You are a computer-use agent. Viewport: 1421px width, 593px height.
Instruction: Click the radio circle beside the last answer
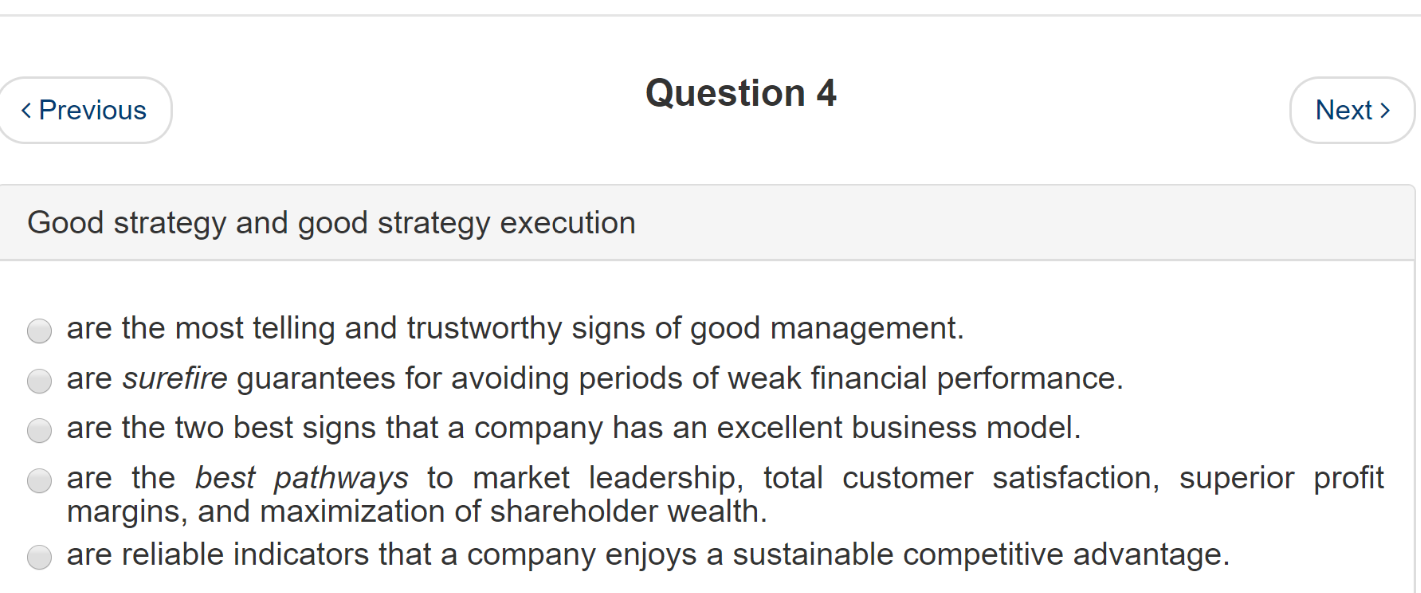39,557
